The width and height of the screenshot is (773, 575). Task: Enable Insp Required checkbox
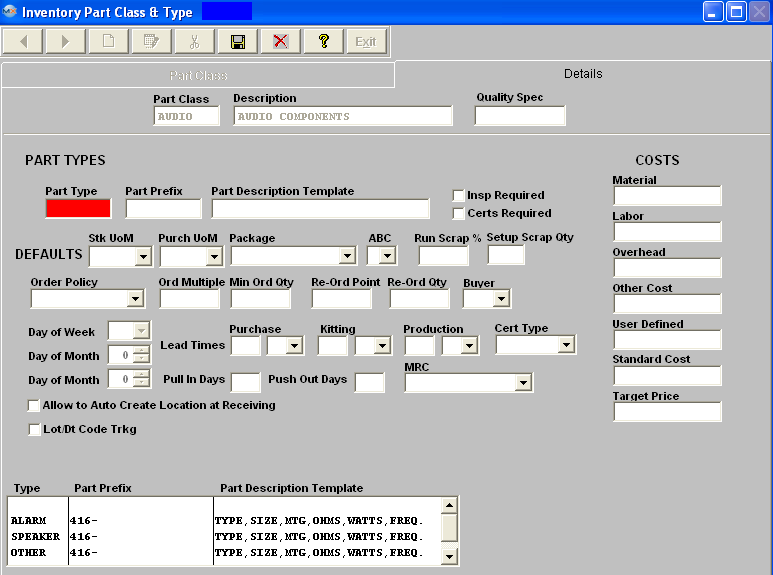[x=458, y=195]
